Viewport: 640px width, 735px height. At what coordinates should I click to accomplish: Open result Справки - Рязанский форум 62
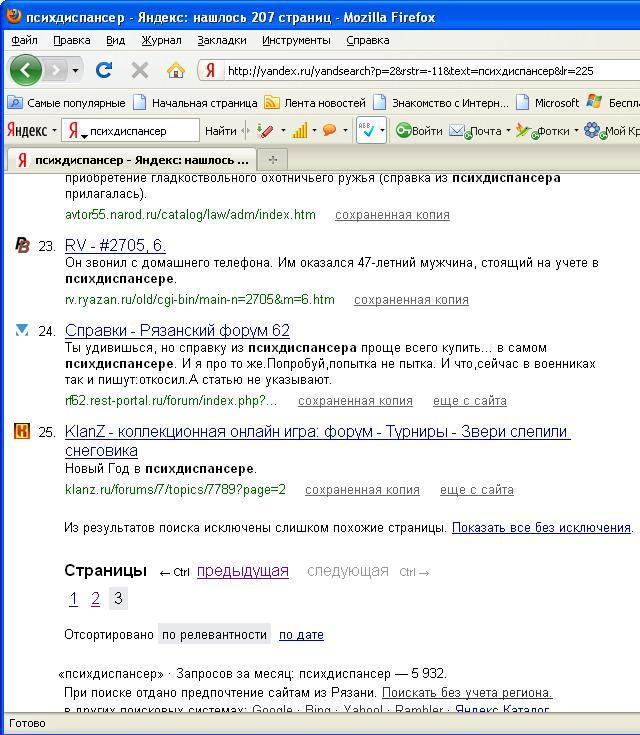pos(177,330)
